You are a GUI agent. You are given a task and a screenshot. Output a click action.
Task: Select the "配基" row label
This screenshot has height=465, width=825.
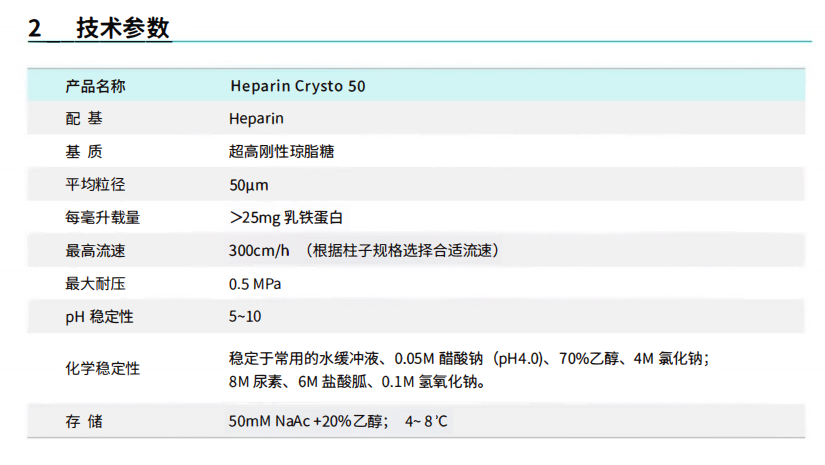(84, 119)
